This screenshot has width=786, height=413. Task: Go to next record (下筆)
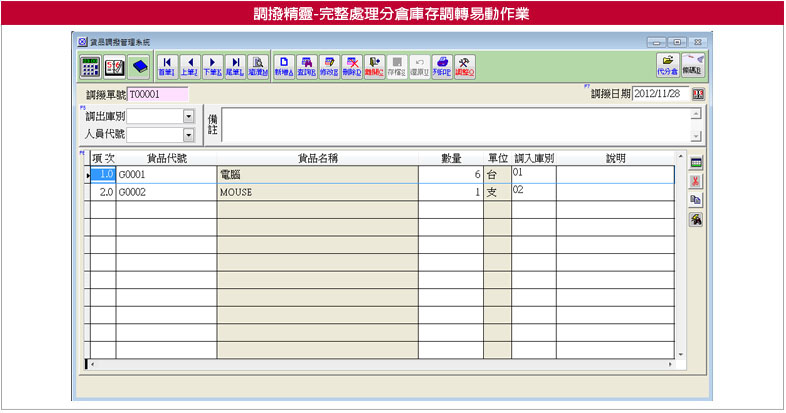pyautogui.click(x=212, y=66)
